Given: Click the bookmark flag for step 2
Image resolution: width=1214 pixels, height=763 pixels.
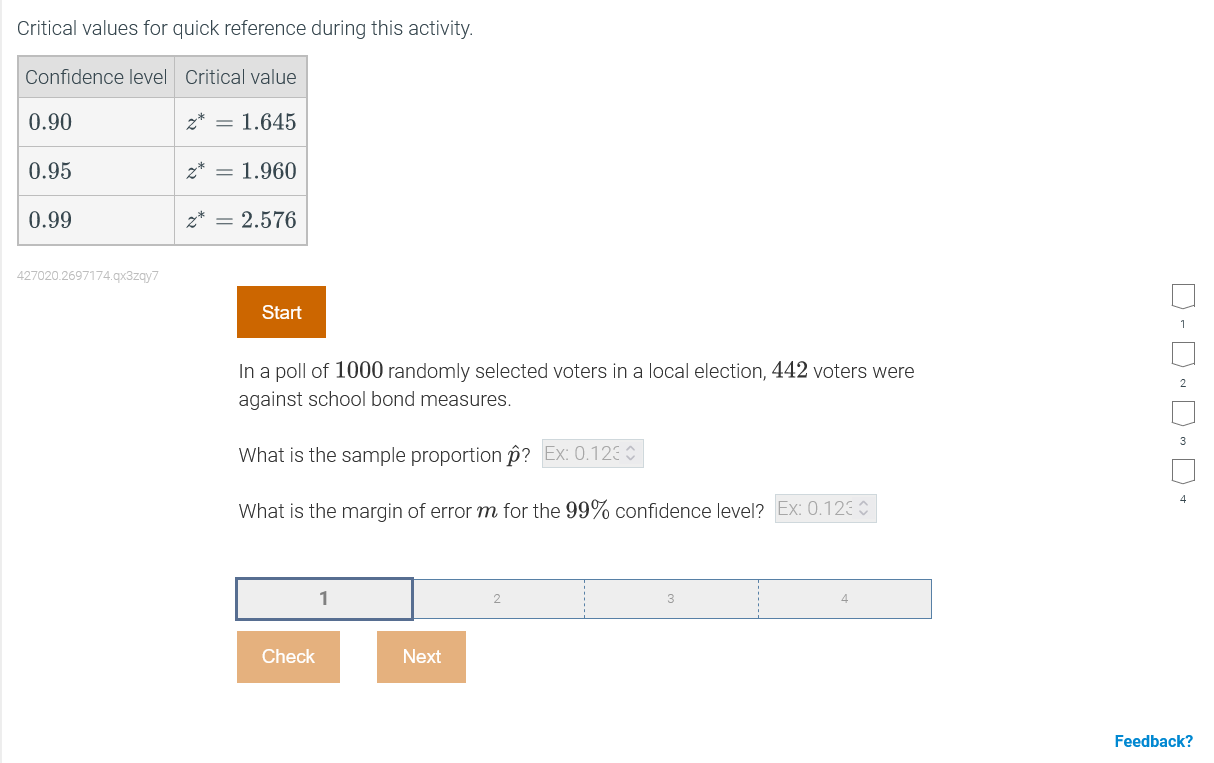Looking at the screenshot, I should (1182, 354).
